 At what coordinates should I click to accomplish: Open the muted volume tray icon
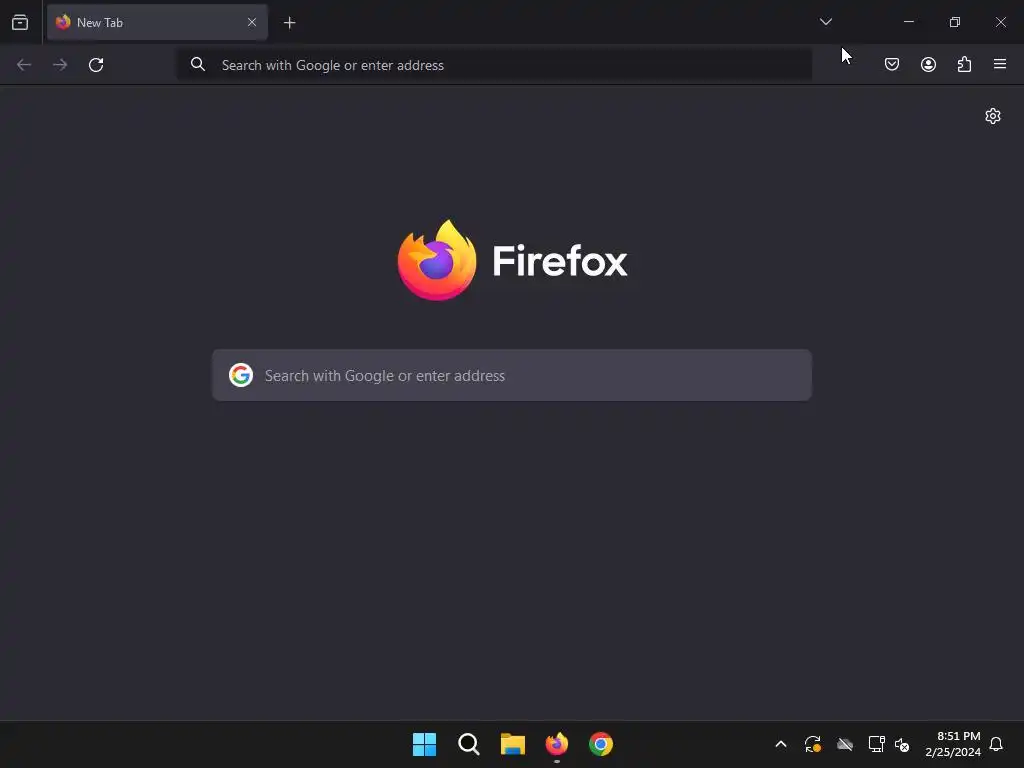click(x=902, y=744)
